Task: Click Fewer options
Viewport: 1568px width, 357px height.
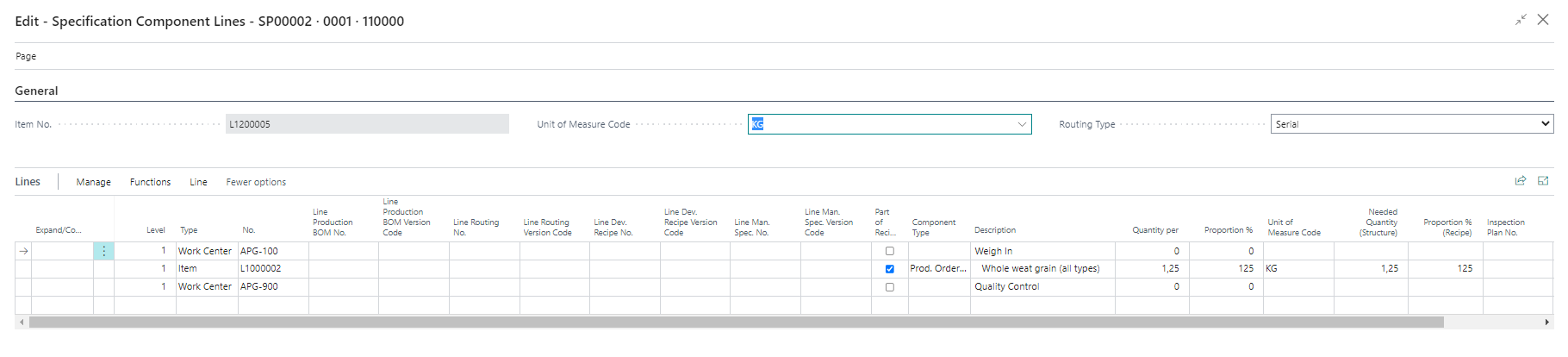Action: [256, 182]
